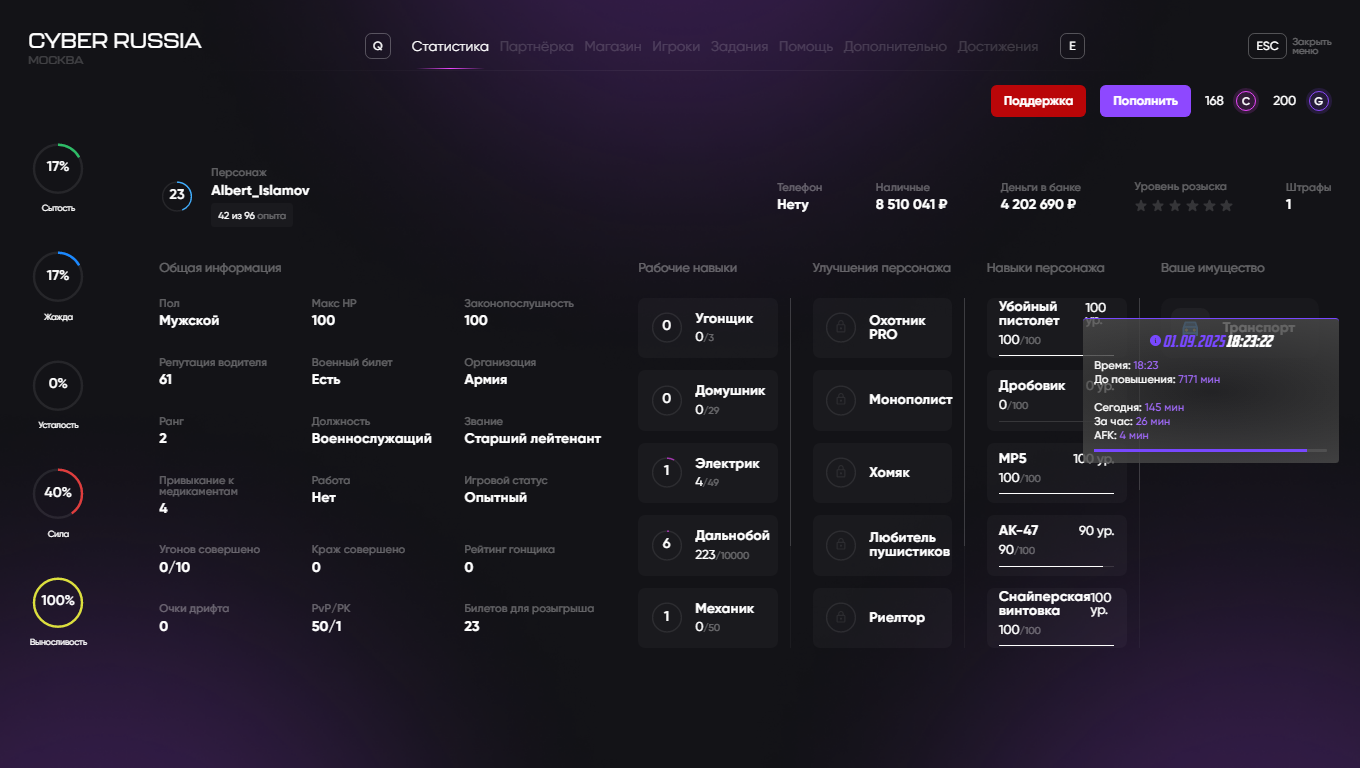Click the Домушник skill level circle
Image resolution: width=1360 pixels, height=768 pixels.
coord(667,400)
